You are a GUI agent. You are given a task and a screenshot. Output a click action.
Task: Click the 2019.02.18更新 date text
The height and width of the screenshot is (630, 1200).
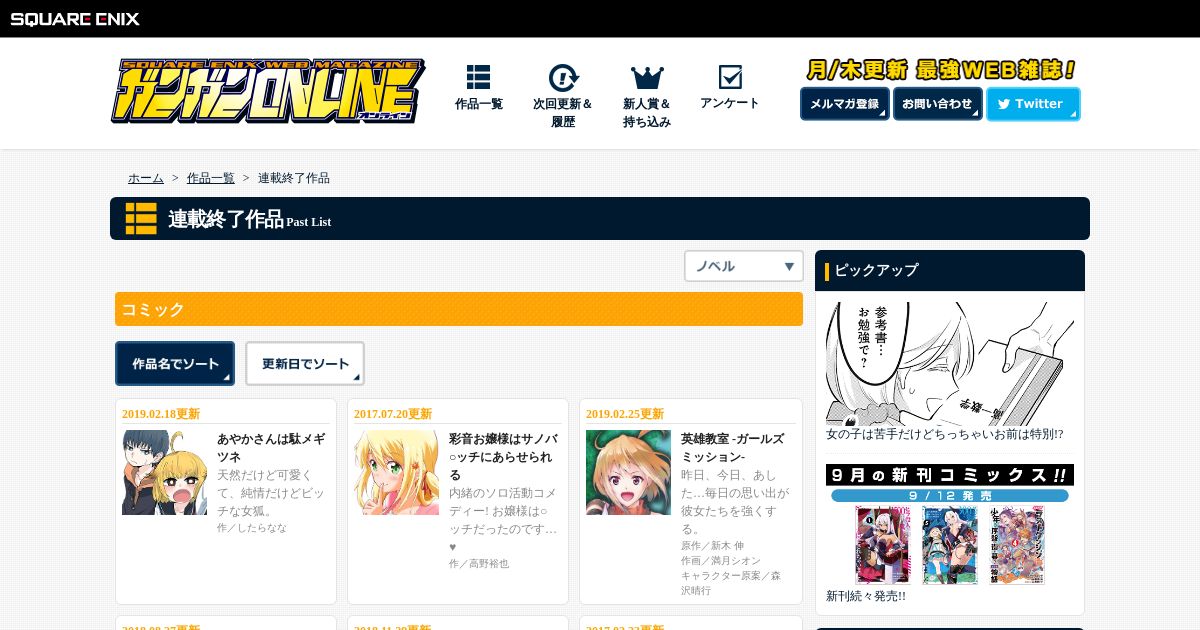pyautogui.click(x=161, y=414)
